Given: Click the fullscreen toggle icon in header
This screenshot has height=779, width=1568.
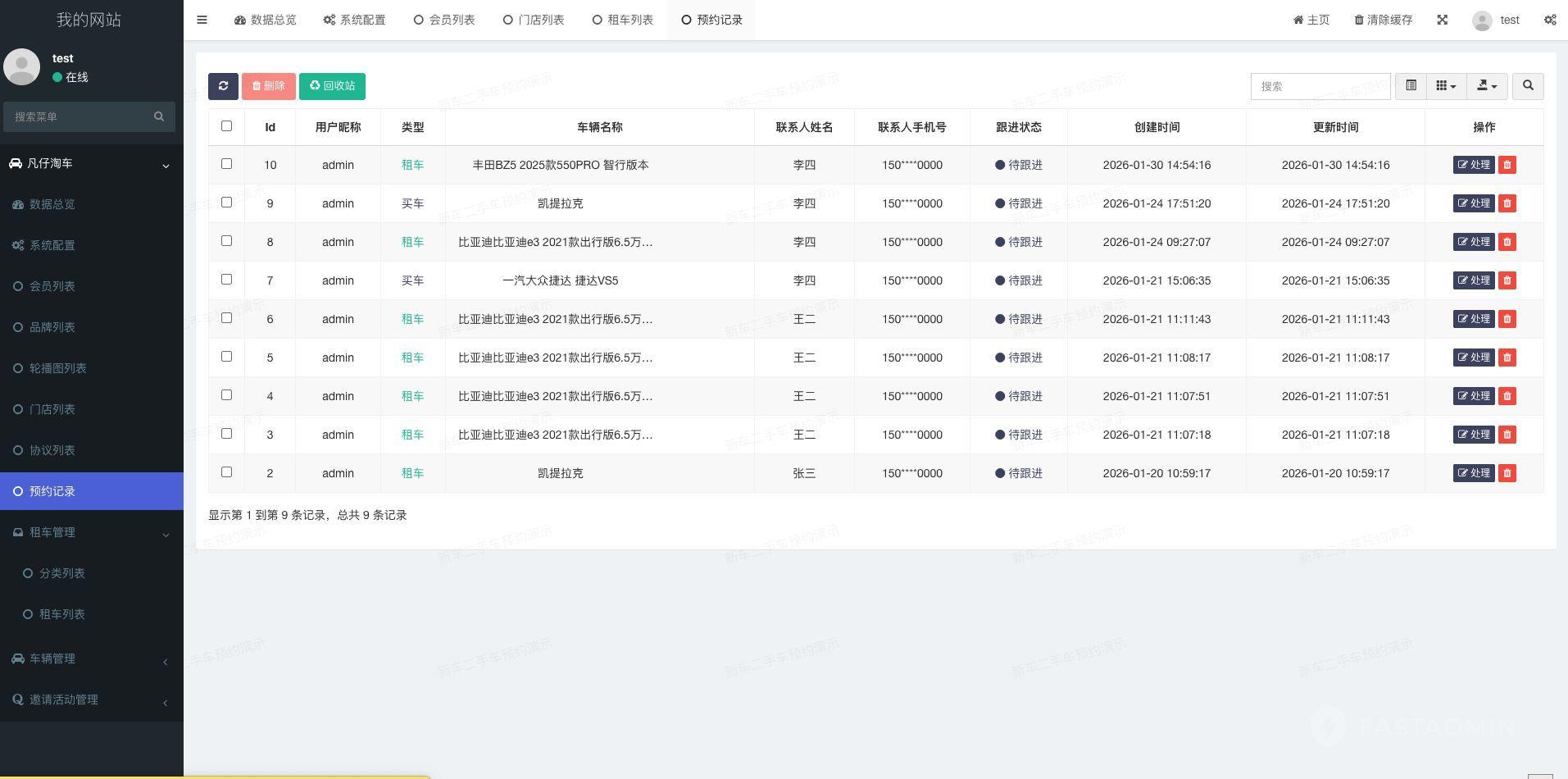Looking at the screenshot, I should click(x=1443, y=20).
